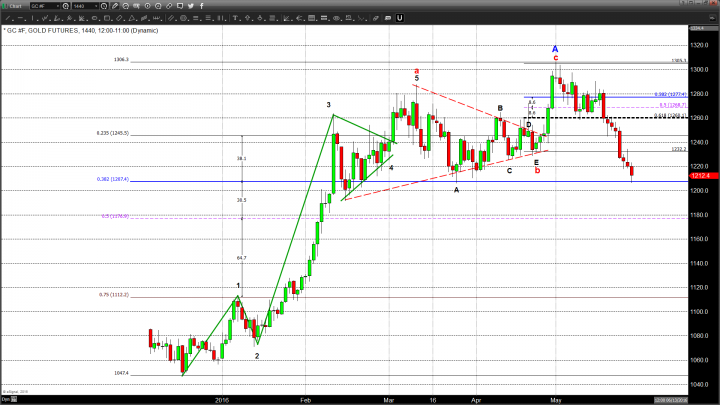Click the speech bubble note tool

(388, 18)
